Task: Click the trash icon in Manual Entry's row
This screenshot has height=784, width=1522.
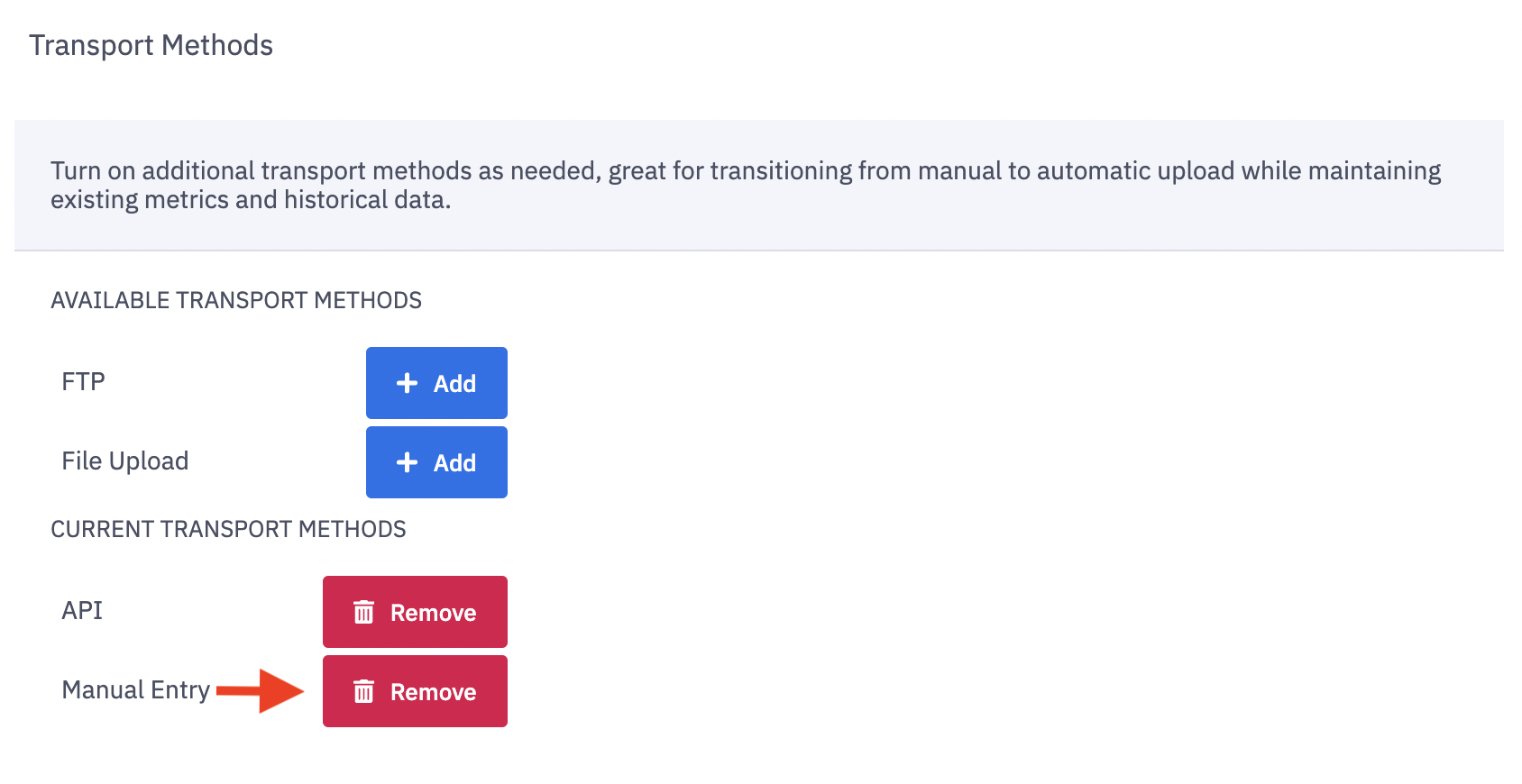Action: 363,692
